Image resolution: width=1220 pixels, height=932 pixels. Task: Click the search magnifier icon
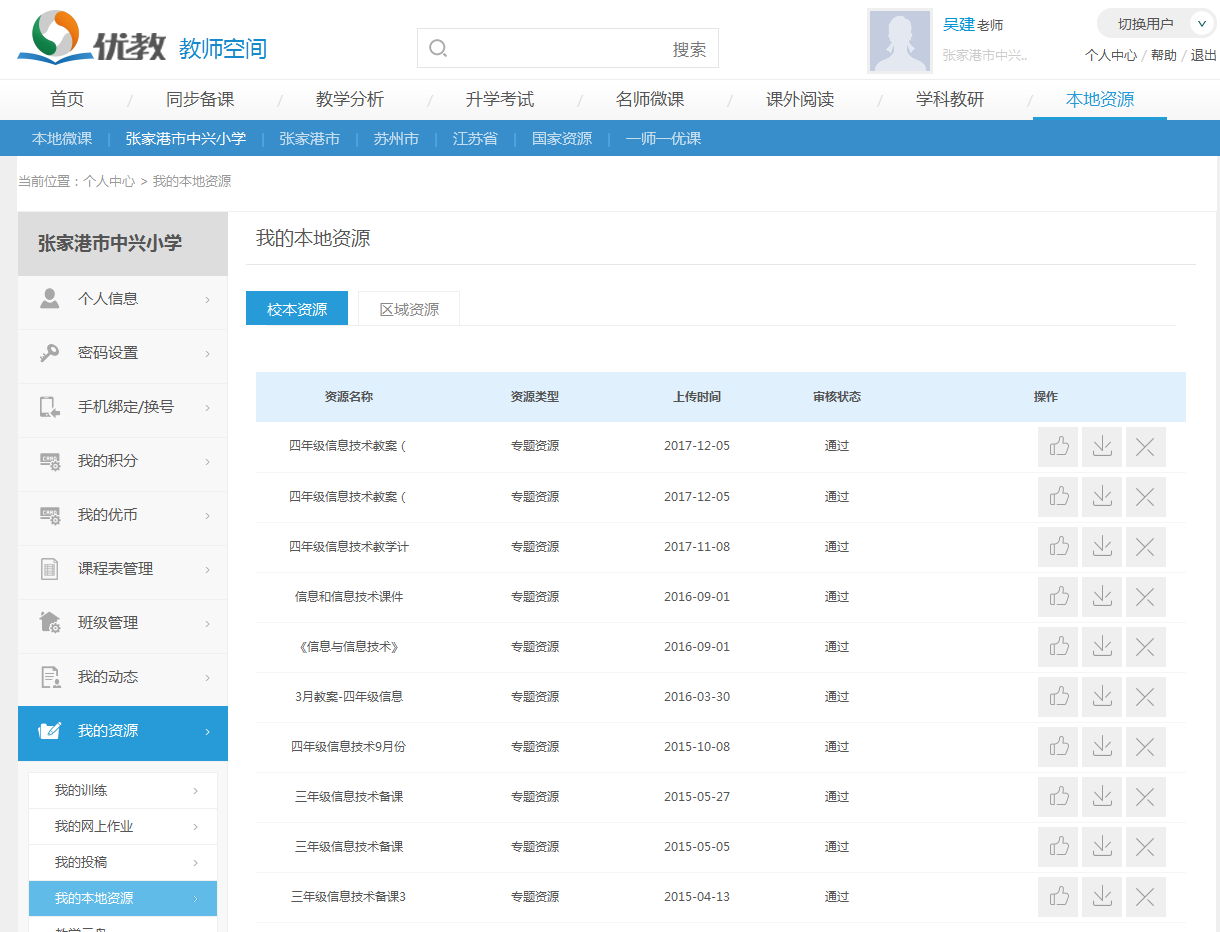click(x=438, y=49)
